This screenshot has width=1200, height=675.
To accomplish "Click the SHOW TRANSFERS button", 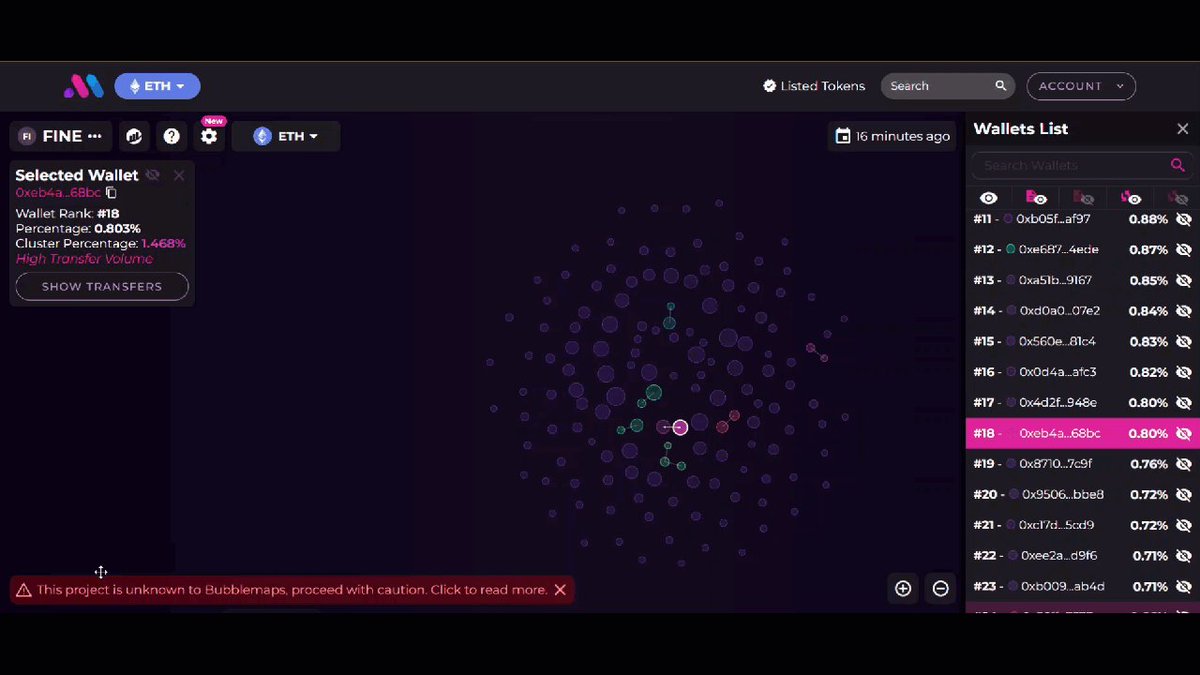I will (x=102, y=286).
